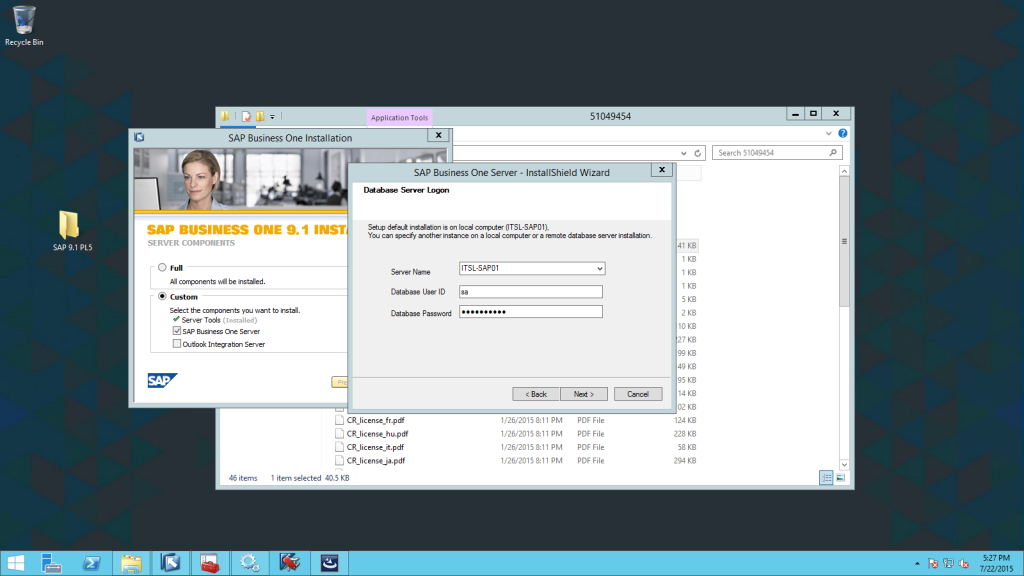The image size is (1024, 576).
Task: Click the search magnifier icon in Explorer
Action: tap(833, 153)
